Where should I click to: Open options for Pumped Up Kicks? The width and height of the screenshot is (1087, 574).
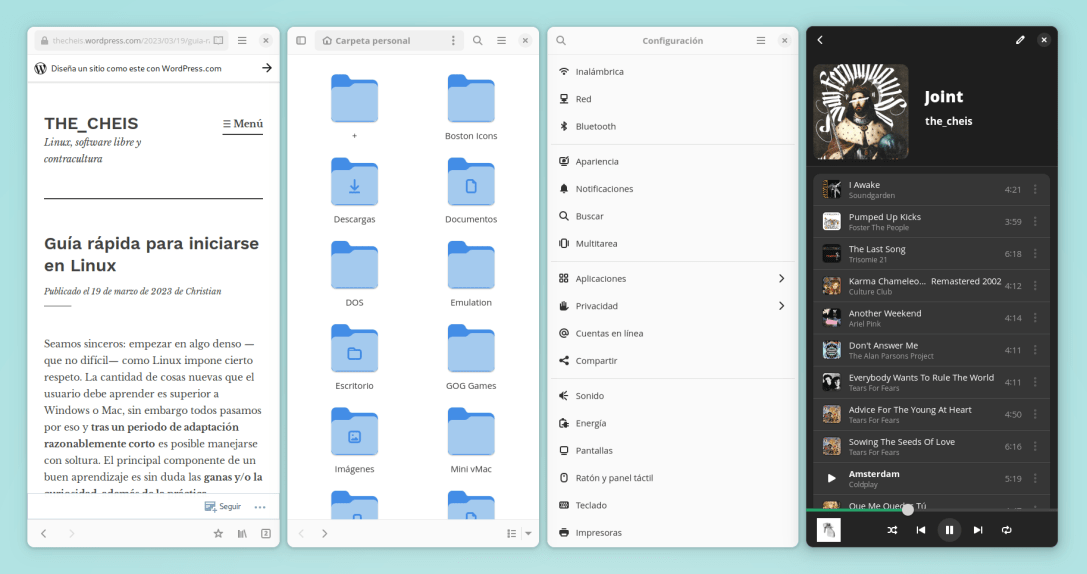(x=1035, y=222)
